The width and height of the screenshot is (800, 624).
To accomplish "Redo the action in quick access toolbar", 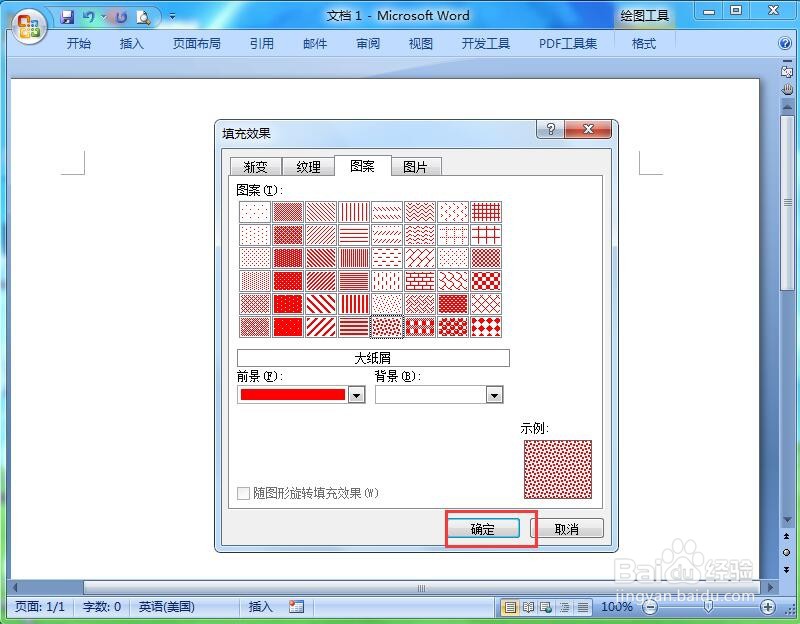I will (121, 17).
